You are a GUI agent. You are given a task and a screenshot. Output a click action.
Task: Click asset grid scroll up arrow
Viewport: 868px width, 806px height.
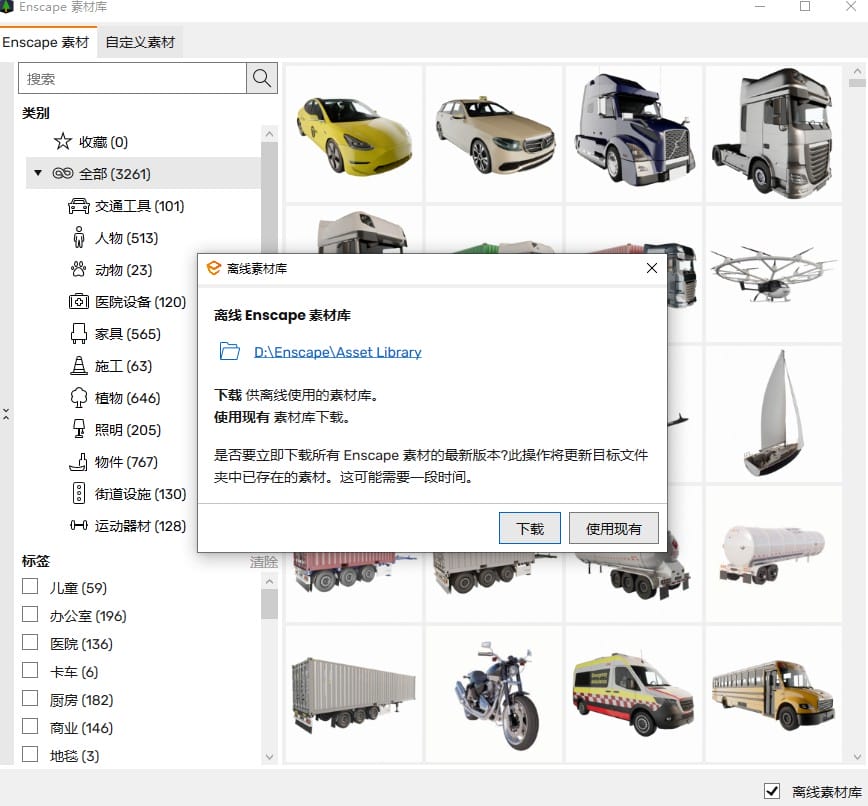tap(857, 71)
